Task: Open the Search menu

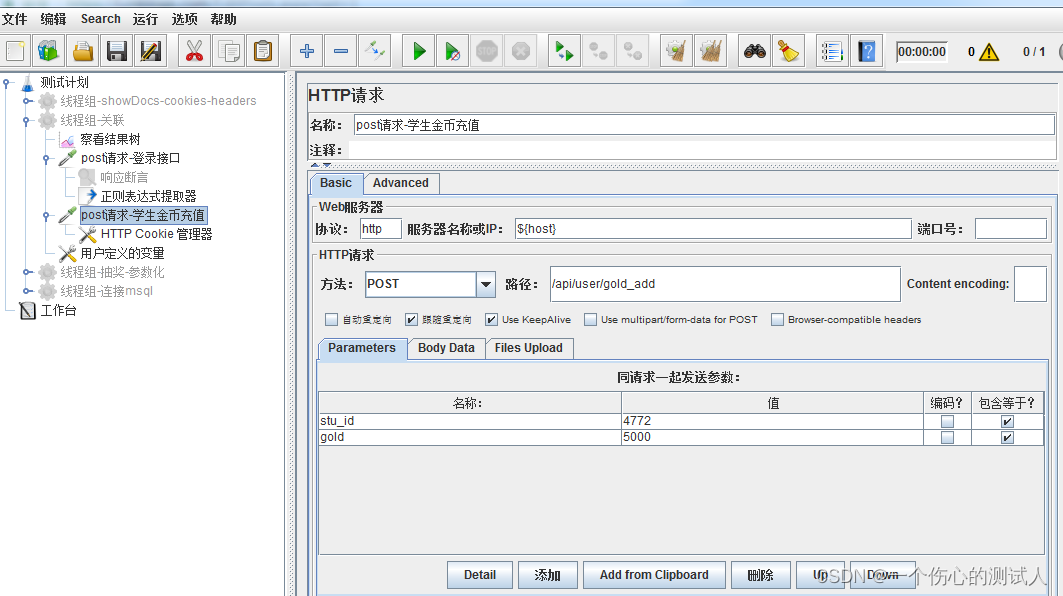Action: pos(100,19)
